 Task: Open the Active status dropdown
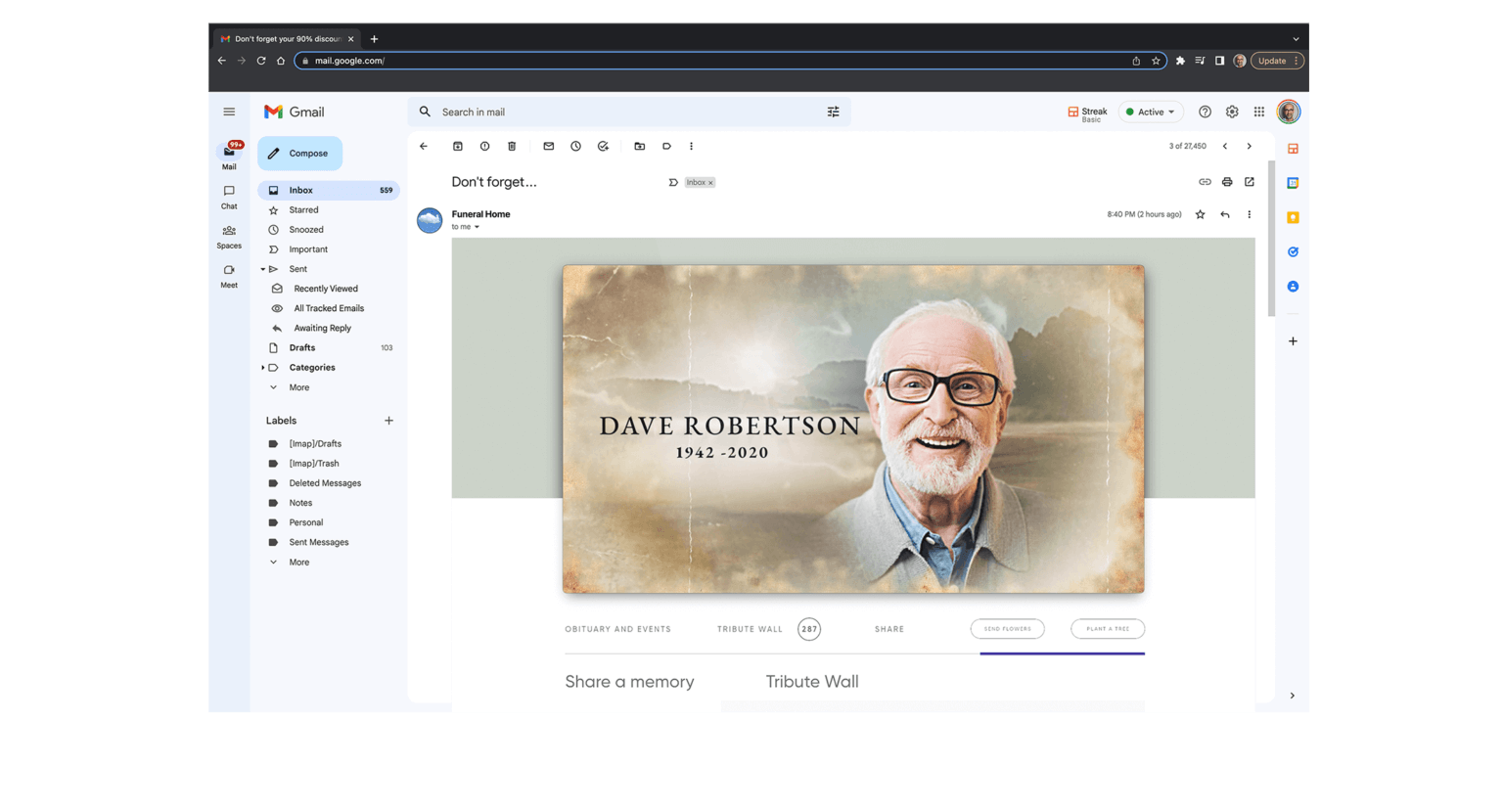[x=1151, y=113]
